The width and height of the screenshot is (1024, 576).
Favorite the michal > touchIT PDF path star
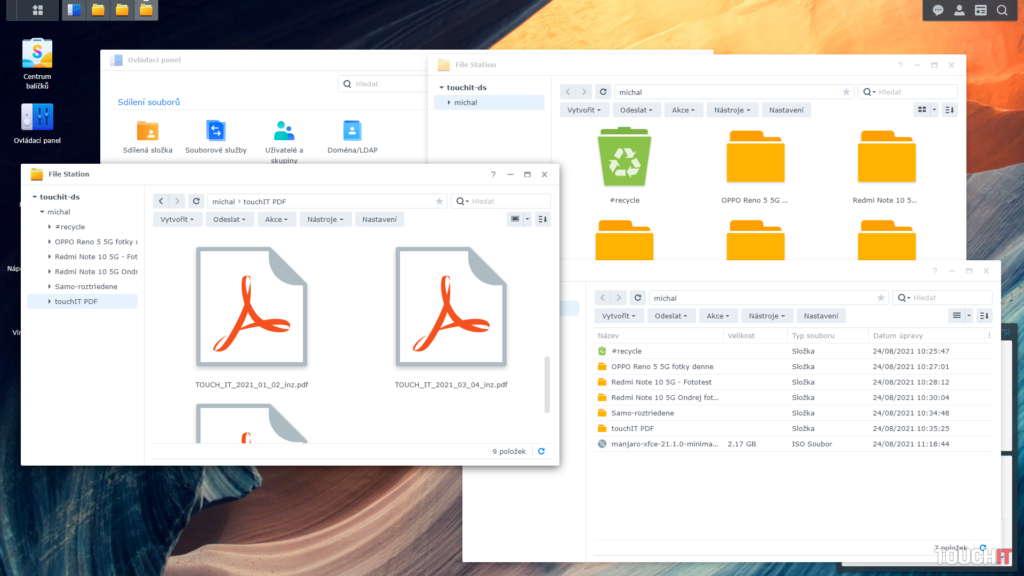439,201
